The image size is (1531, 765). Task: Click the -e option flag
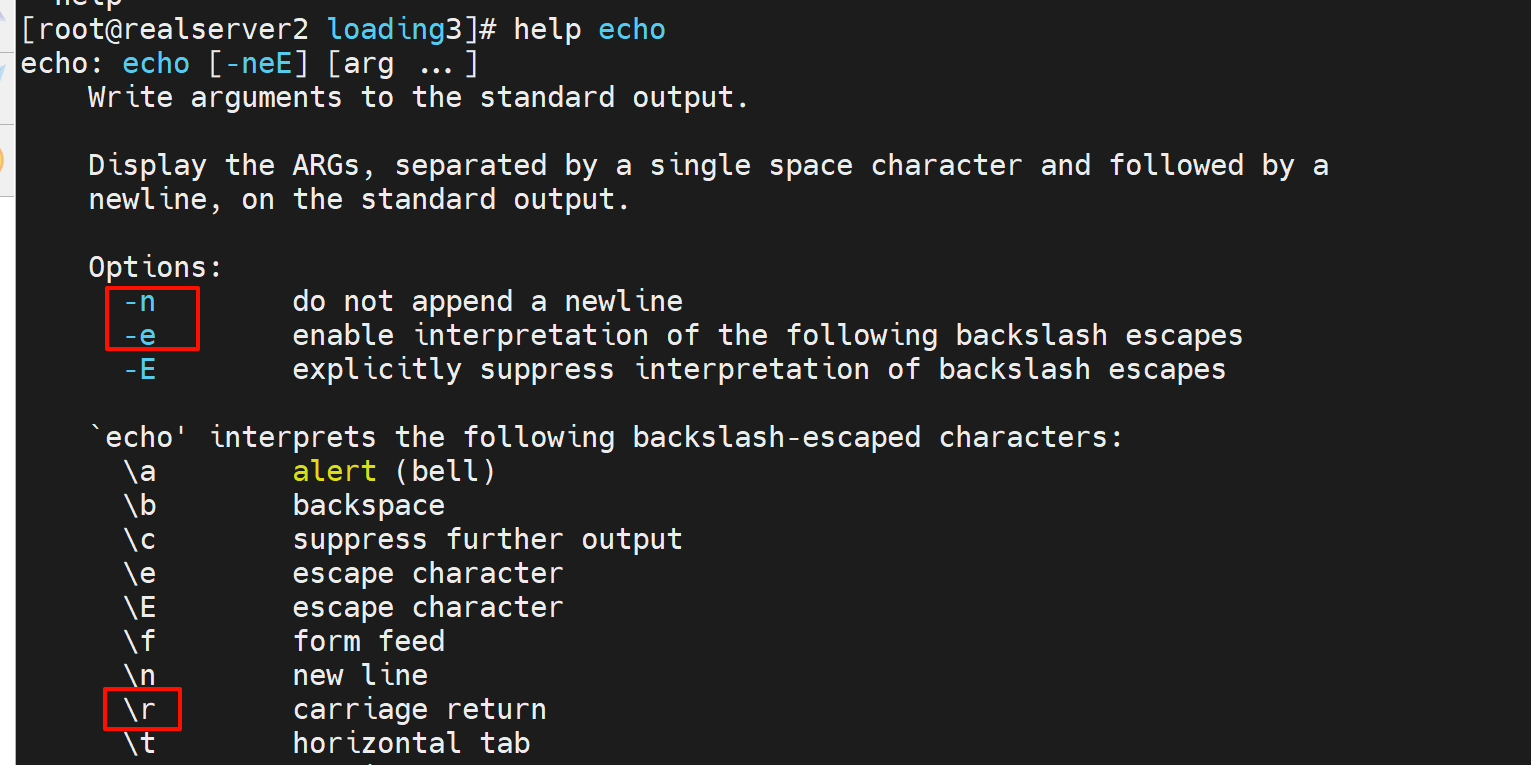coord(140,335)
